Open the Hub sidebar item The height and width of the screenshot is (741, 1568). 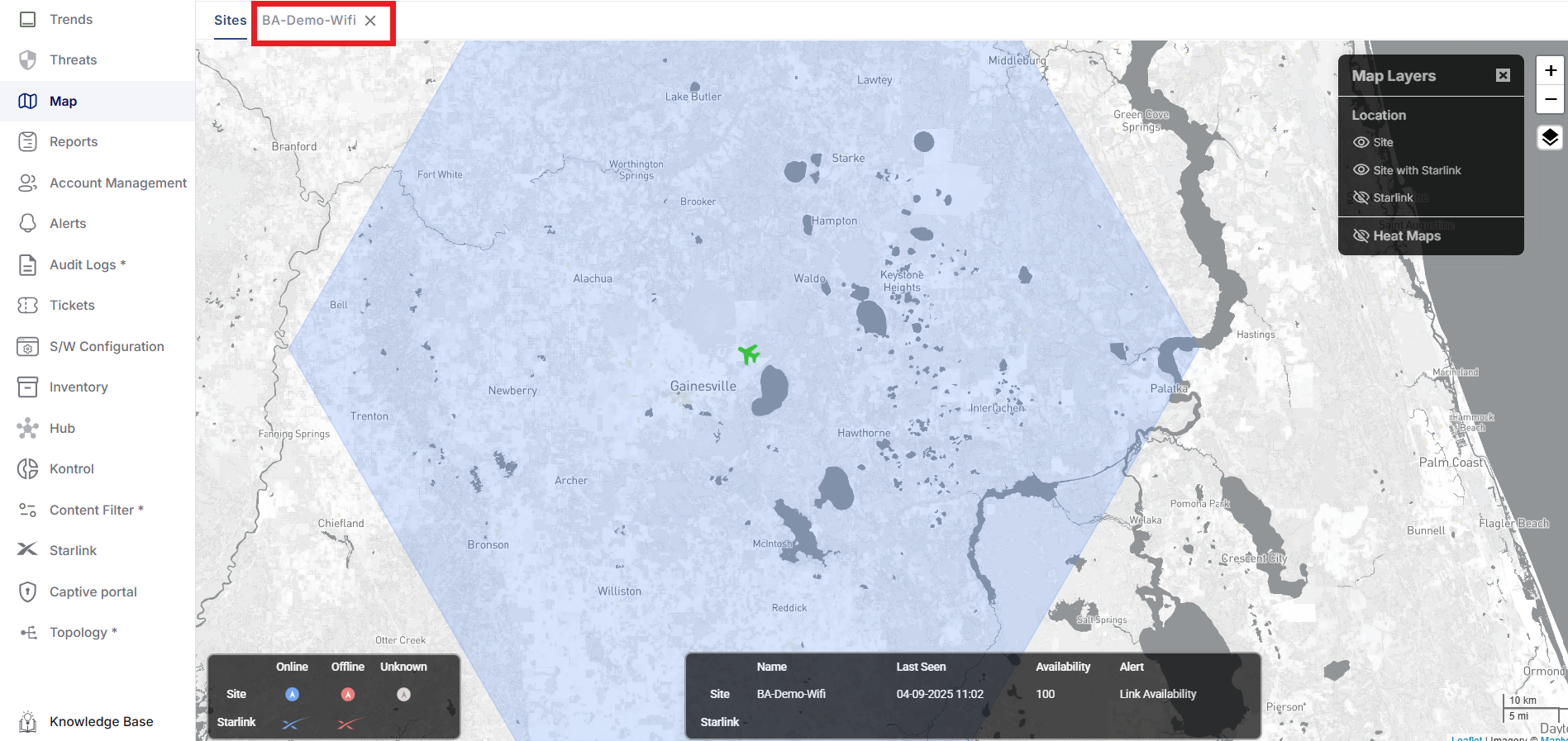(x=62, y=428)
